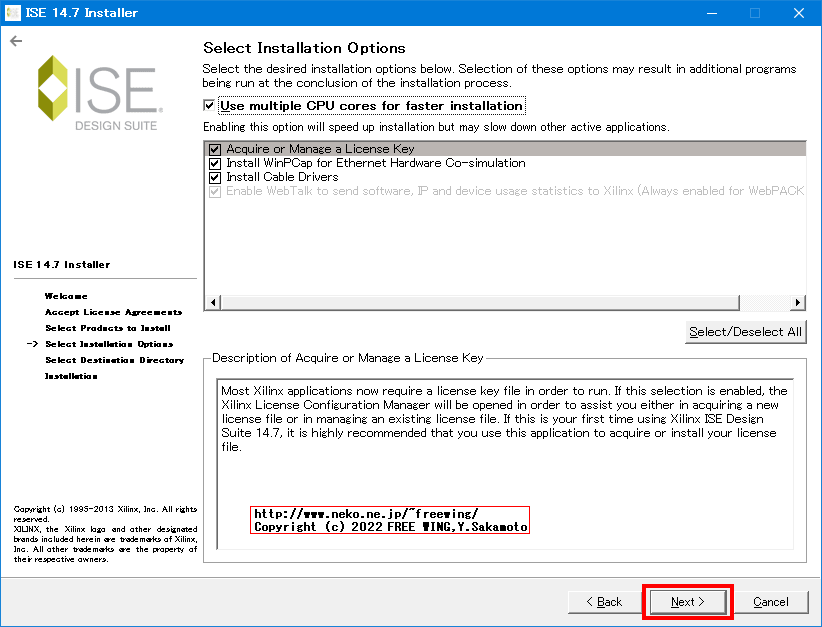Screen dimensions: 822x627
Task: Click the Select Installation Options heading
Action: [304, 48]
